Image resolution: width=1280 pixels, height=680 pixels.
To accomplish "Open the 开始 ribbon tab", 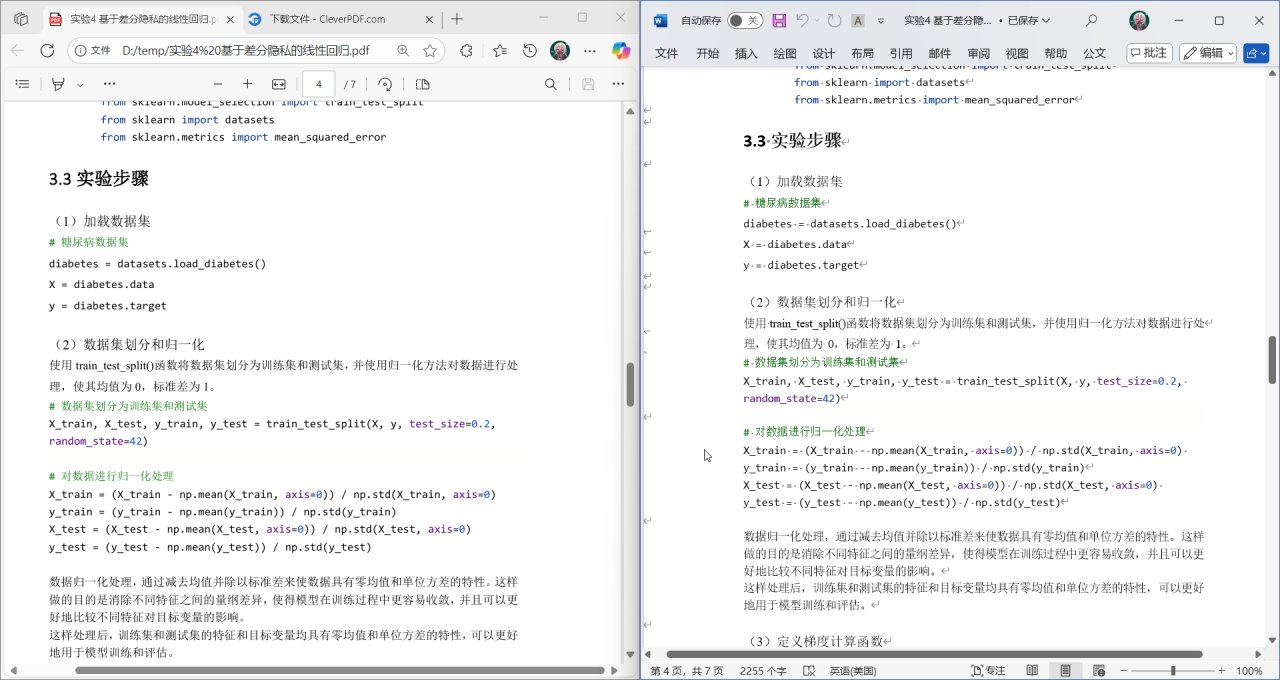I will tap(708, 53).
